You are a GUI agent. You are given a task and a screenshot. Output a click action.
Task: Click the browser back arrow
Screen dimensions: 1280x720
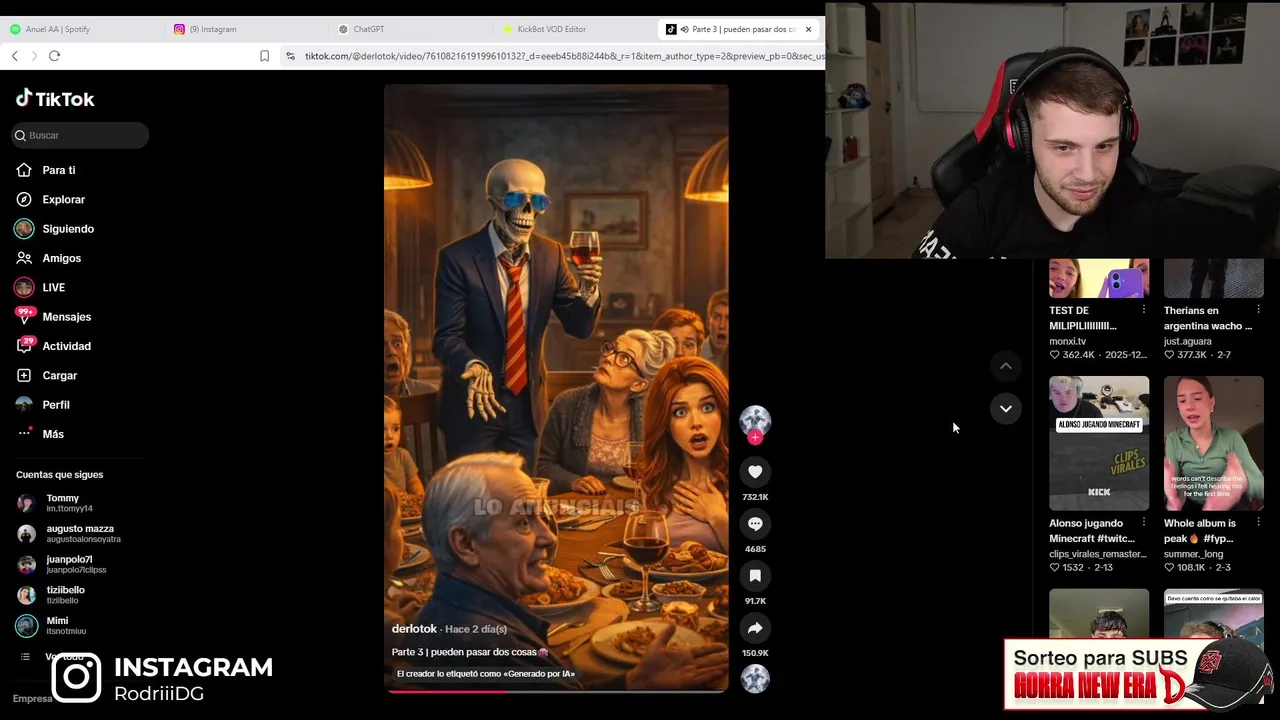(x=15, y=56)
